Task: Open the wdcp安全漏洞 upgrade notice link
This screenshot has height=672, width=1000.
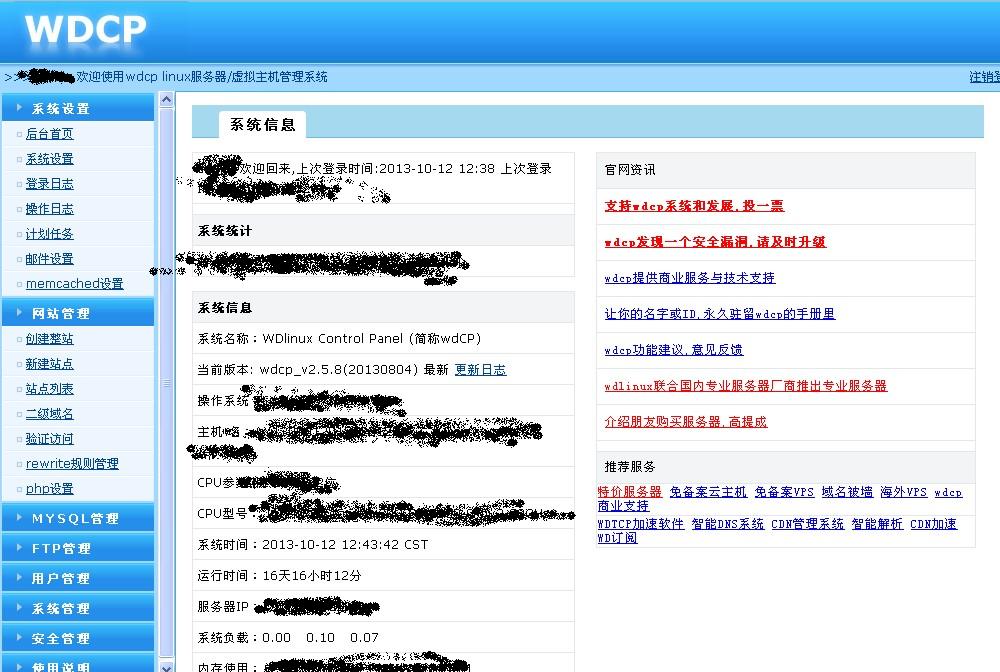Action: [715, 242]
